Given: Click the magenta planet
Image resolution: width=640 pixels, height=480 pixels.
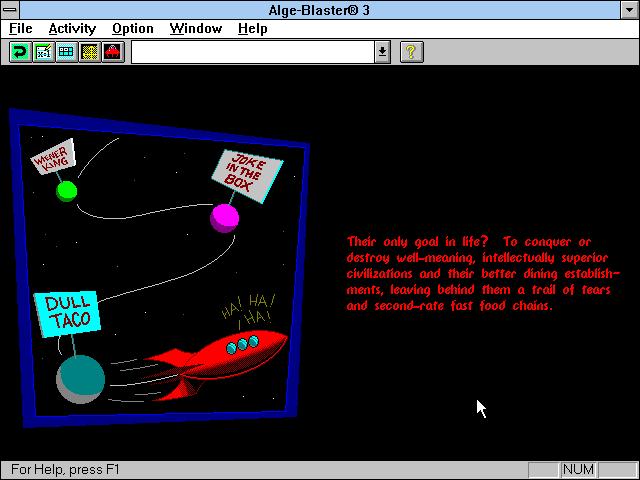Looking at the screenshot, I should pyautogui.click(x=224, y=218).
